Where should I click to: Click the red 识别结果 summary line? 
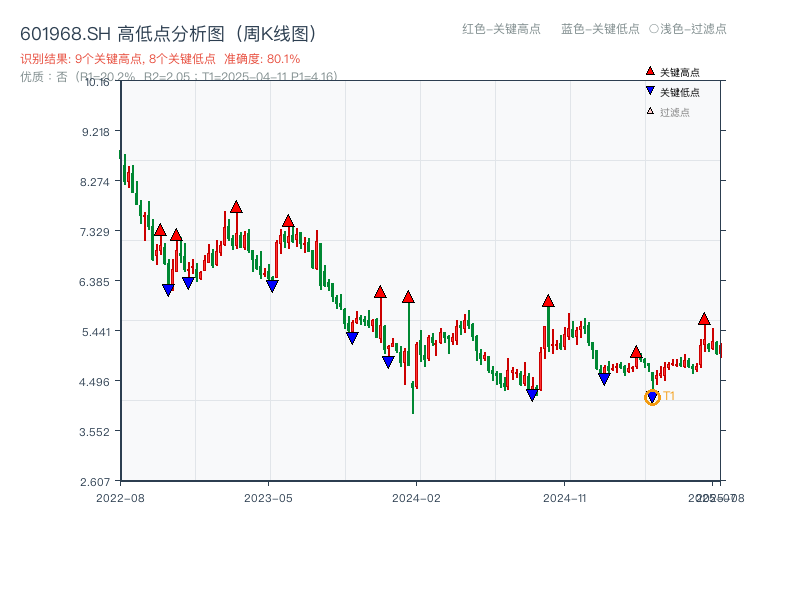tap(160, 59)
